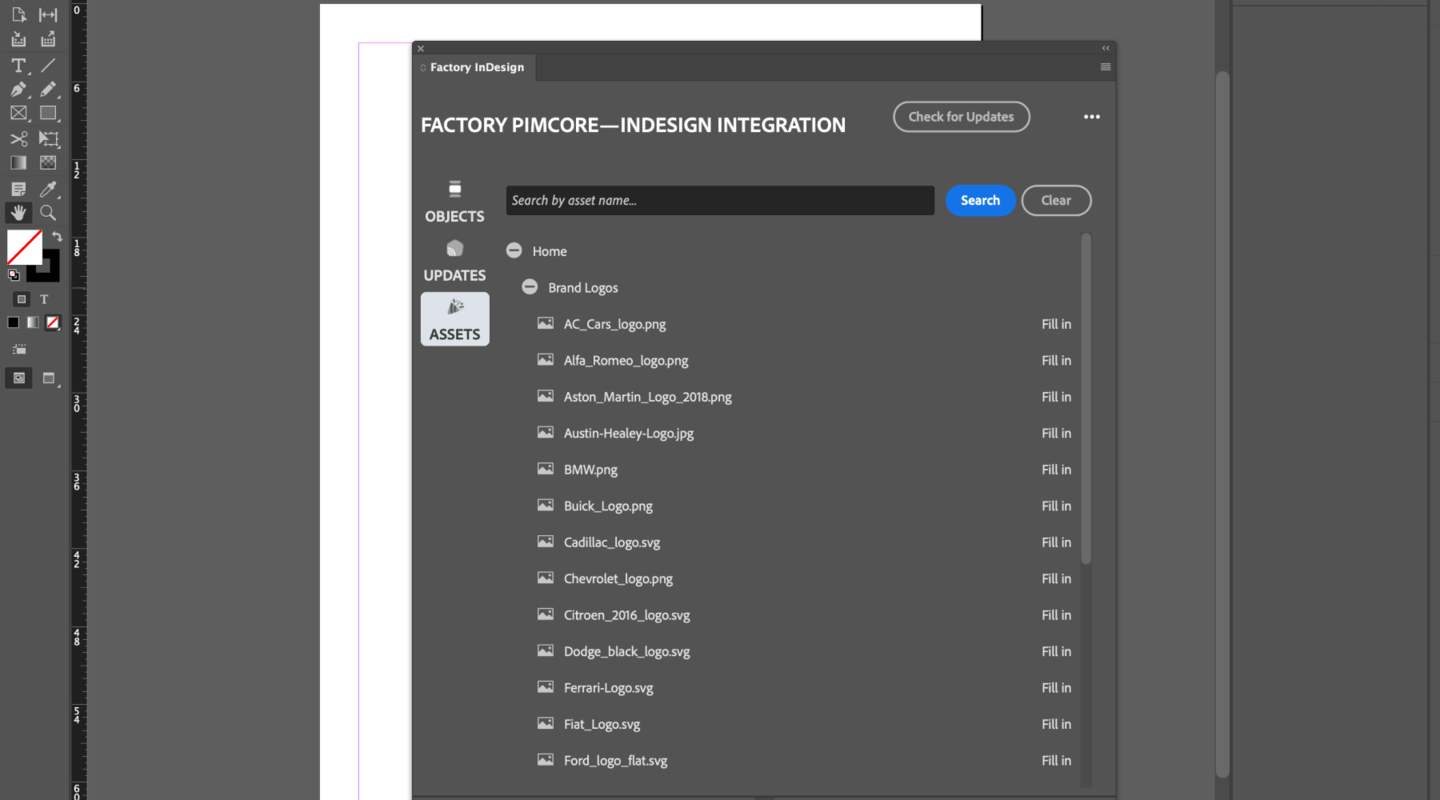Click the Clear button
1440x800 pixels.
(1056, 200)
